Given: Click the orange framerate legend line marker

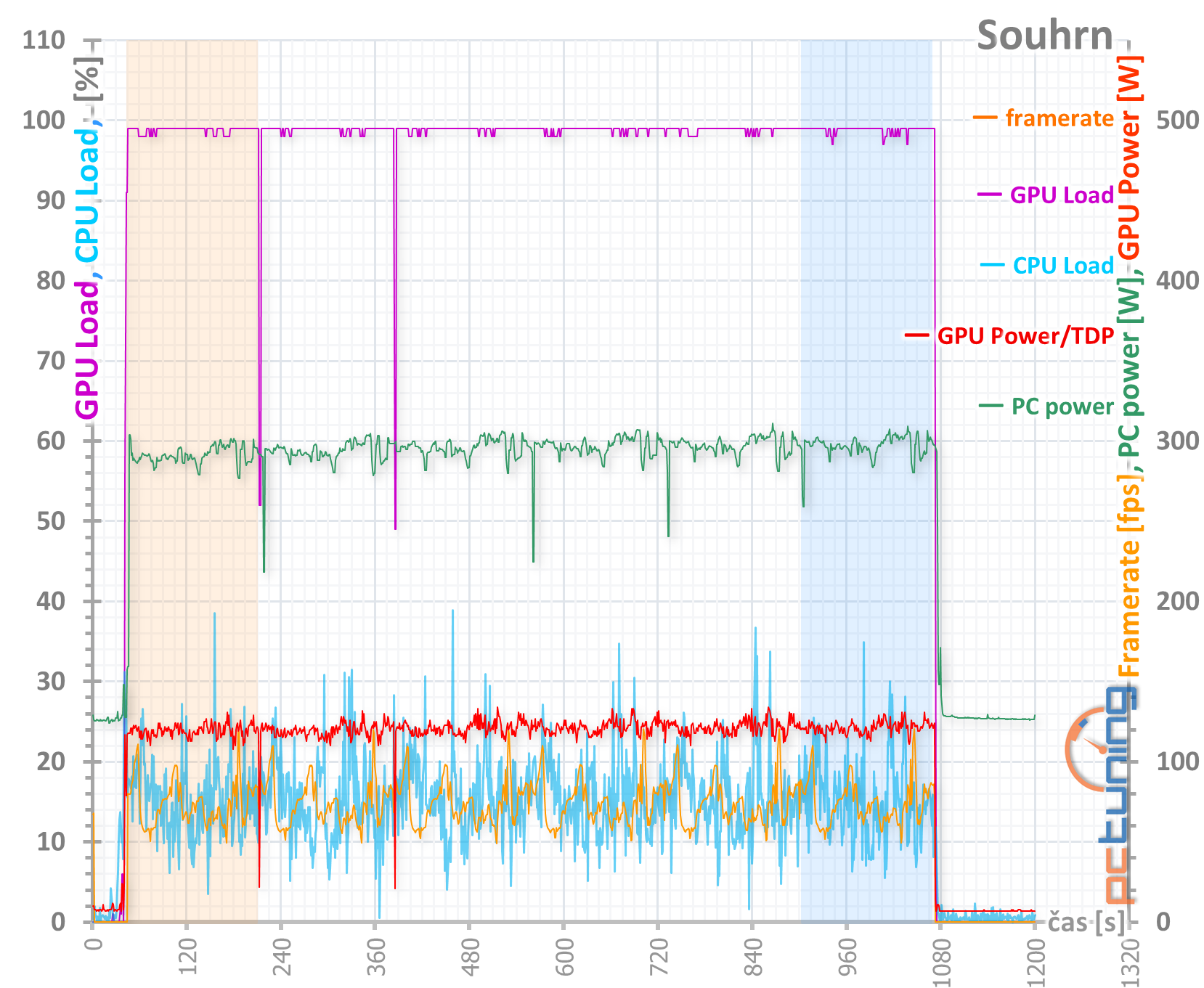Looking at the screenshot, I should tap(985, 118).
